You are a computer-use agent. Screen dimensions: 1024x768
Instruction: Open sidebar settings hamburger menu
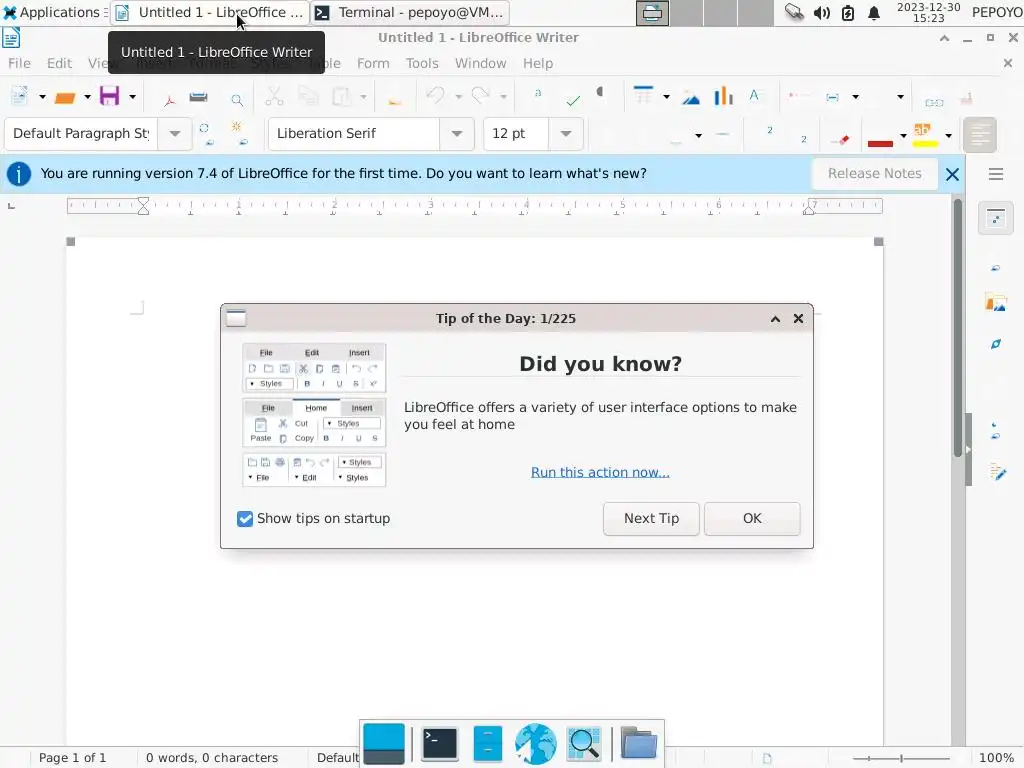pyautogui.click(x=995, y=174)
